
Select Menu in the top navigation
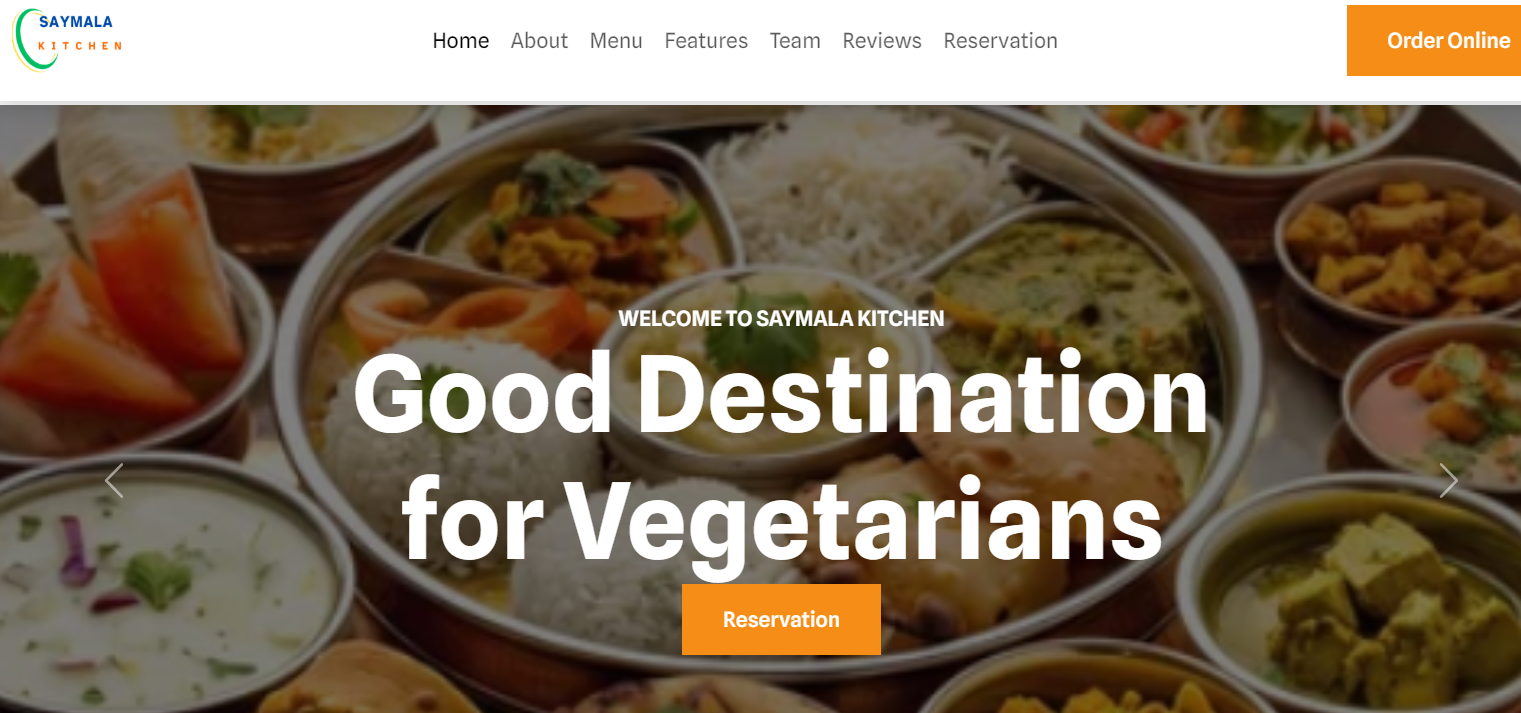[616, 41]
